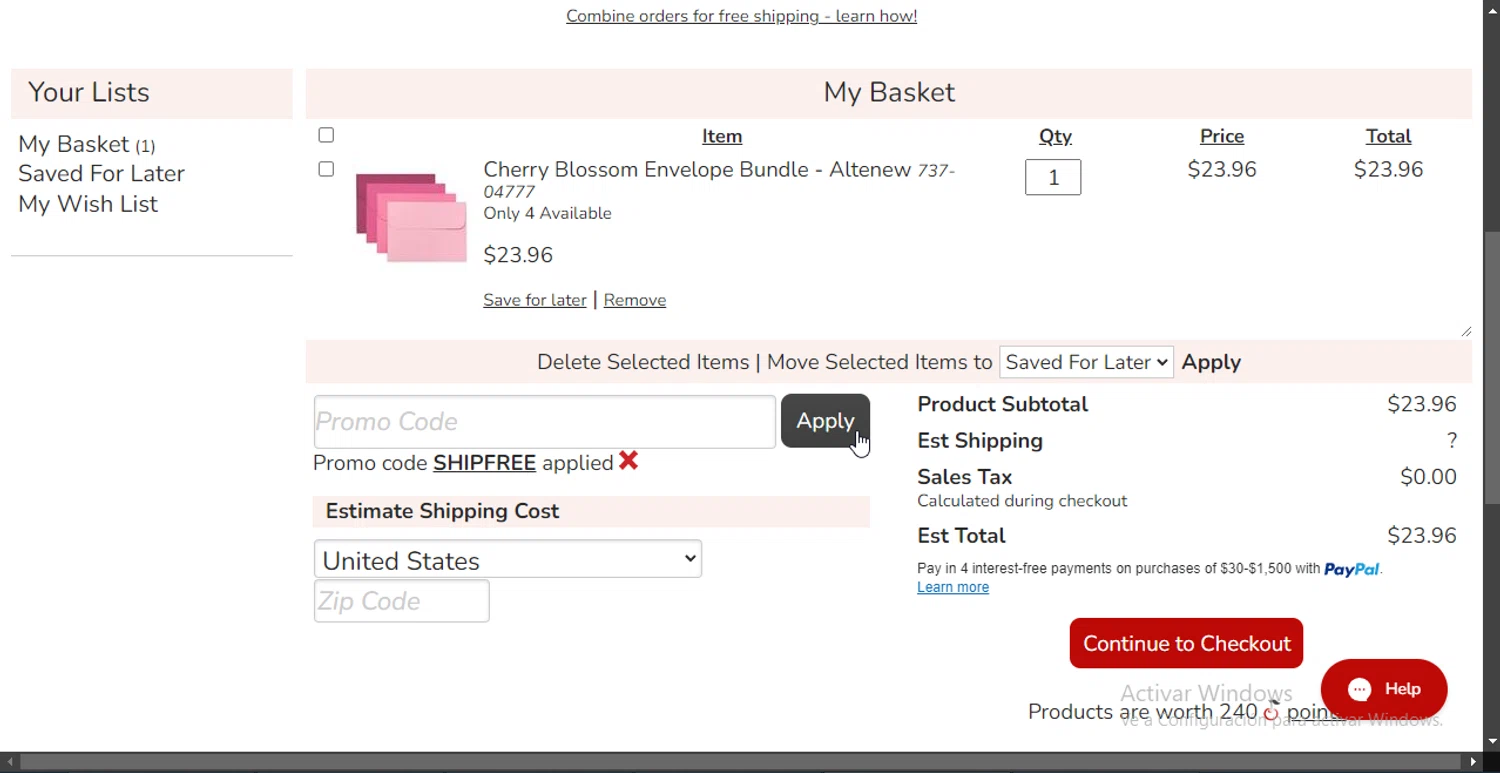The width and height of the screenshot is (1500, 773).
Task: Click the Help chat bubble icon
Action: pos(1360,689)
